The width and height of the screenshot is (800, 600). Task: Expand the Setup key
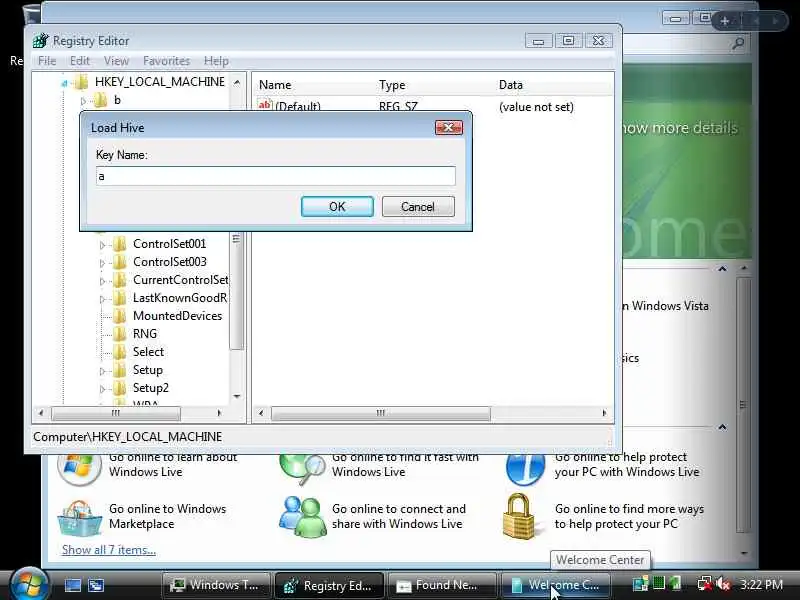coord(102,371)
